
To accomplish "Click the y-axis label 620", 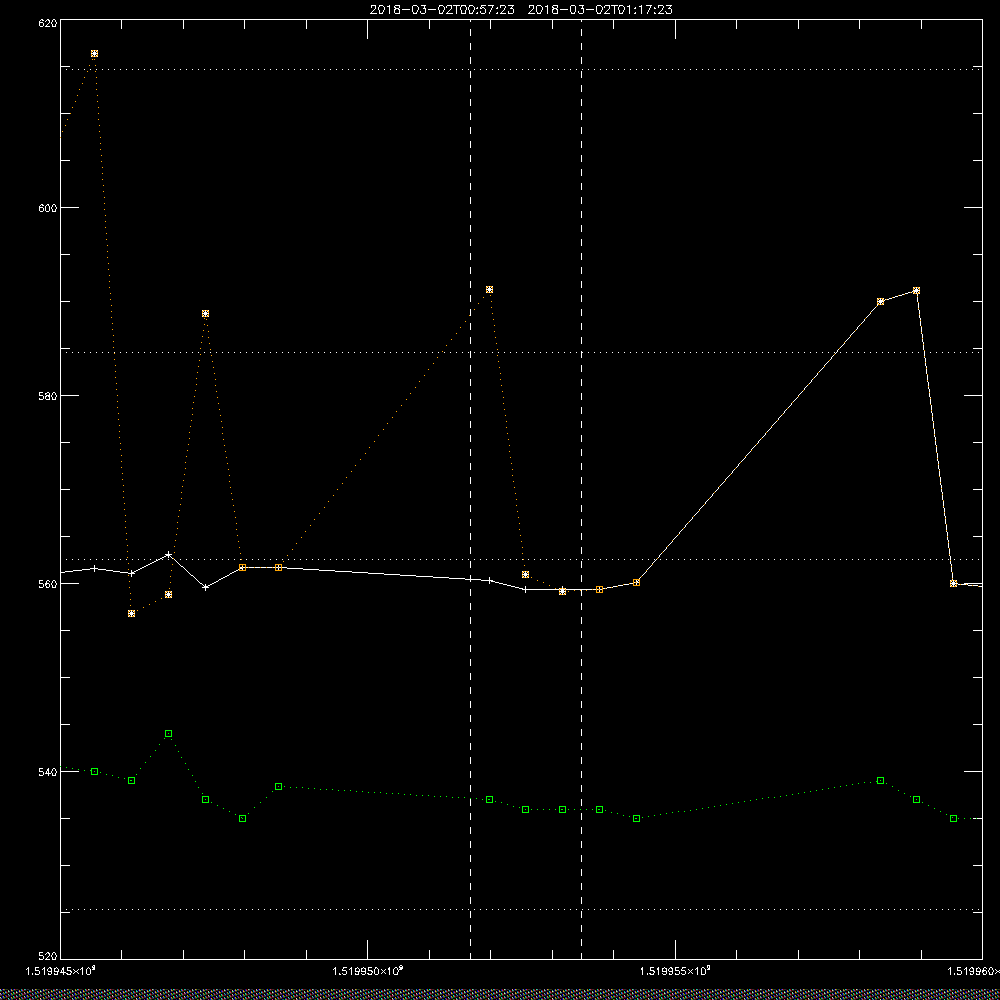I will tap(48, 22).
